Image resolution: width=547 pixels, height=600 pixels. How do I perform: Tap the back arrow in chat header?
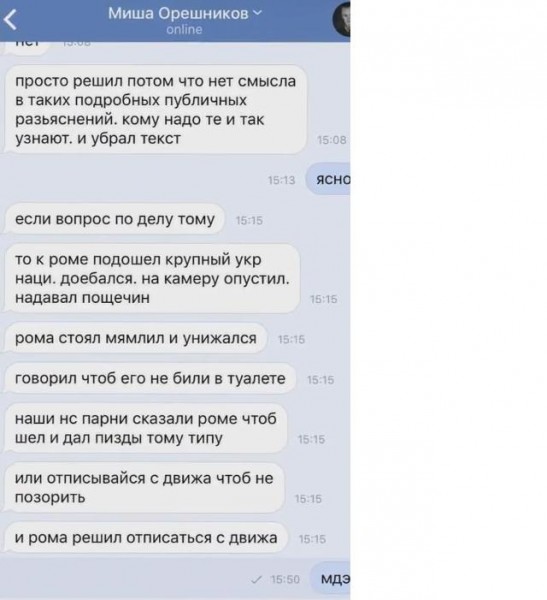(x=10, y=20)
